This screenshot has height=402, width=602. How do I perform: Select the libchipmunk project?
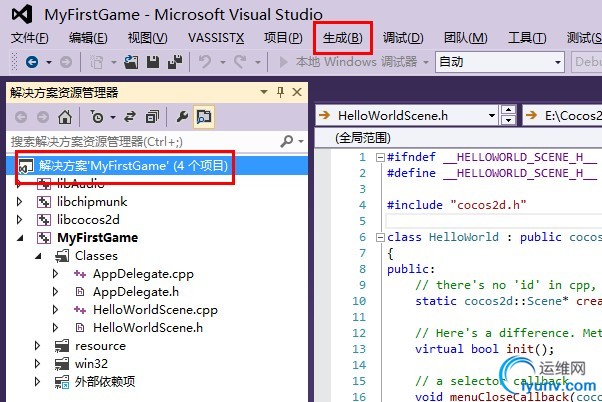pos(92,202)
